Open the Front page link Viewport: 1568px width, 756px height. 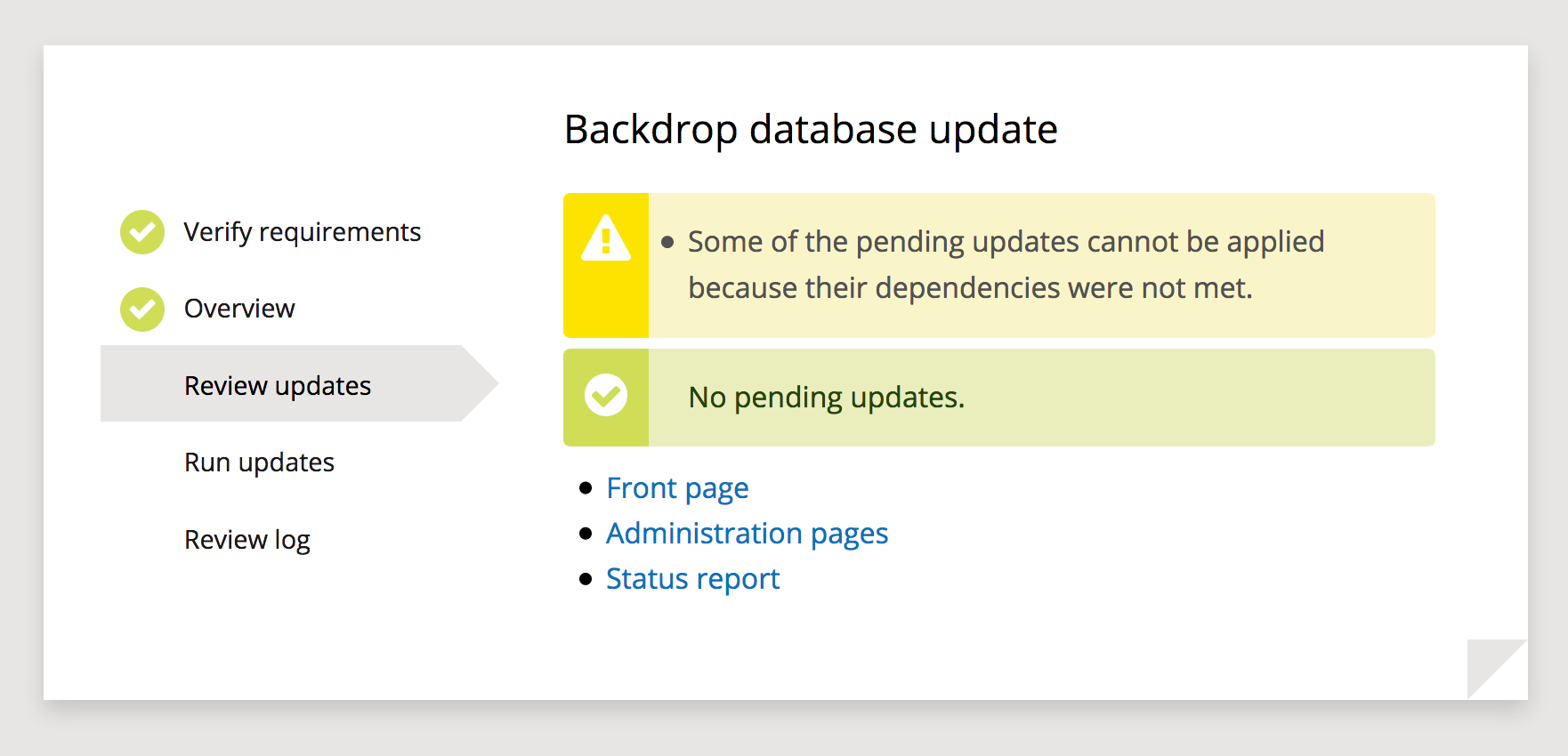[x=677, y=488]
